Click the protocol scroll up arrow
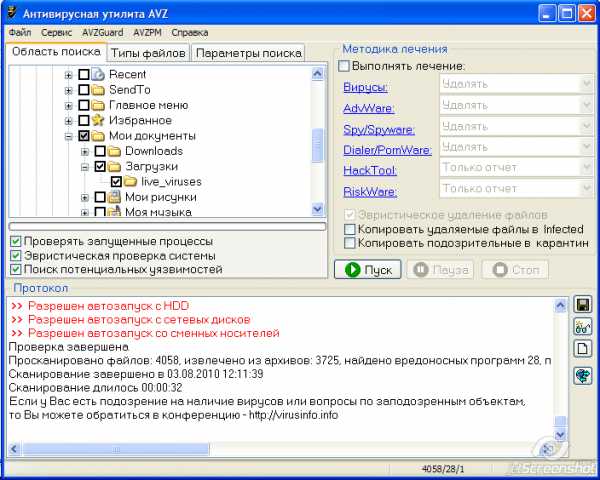 point(560,305)
